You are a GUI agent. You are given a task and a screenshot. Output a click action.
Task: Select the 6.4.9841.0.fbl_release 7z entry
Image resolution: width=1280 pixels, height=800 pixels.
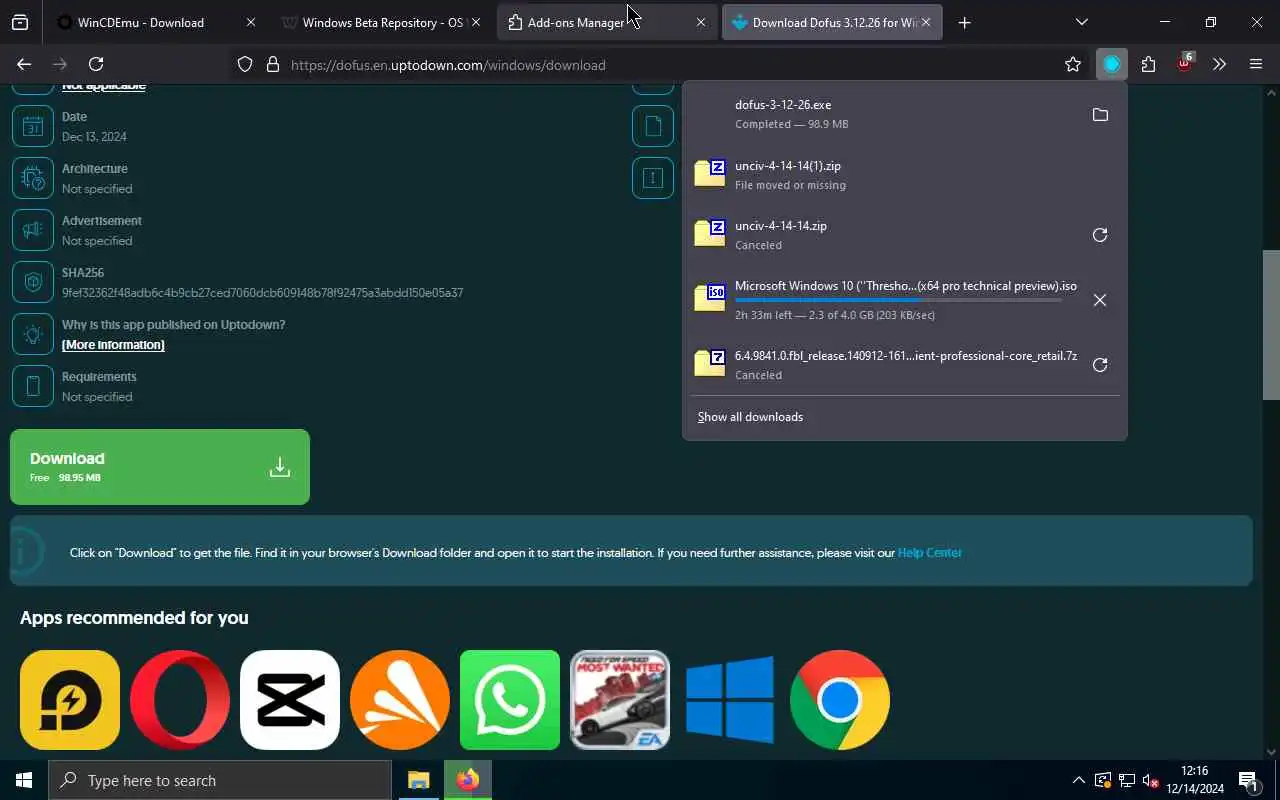click(885, 365)
